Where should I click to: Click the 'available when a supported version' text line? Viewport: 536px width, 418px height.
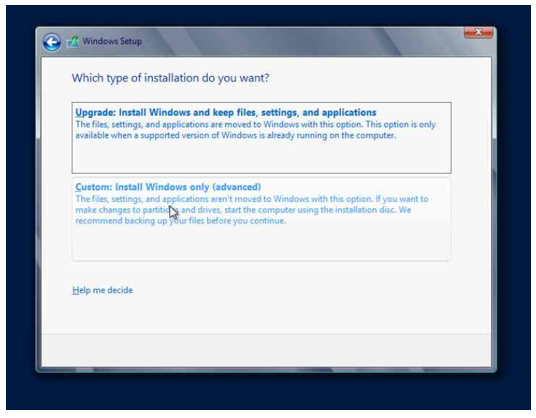[236, 135]
